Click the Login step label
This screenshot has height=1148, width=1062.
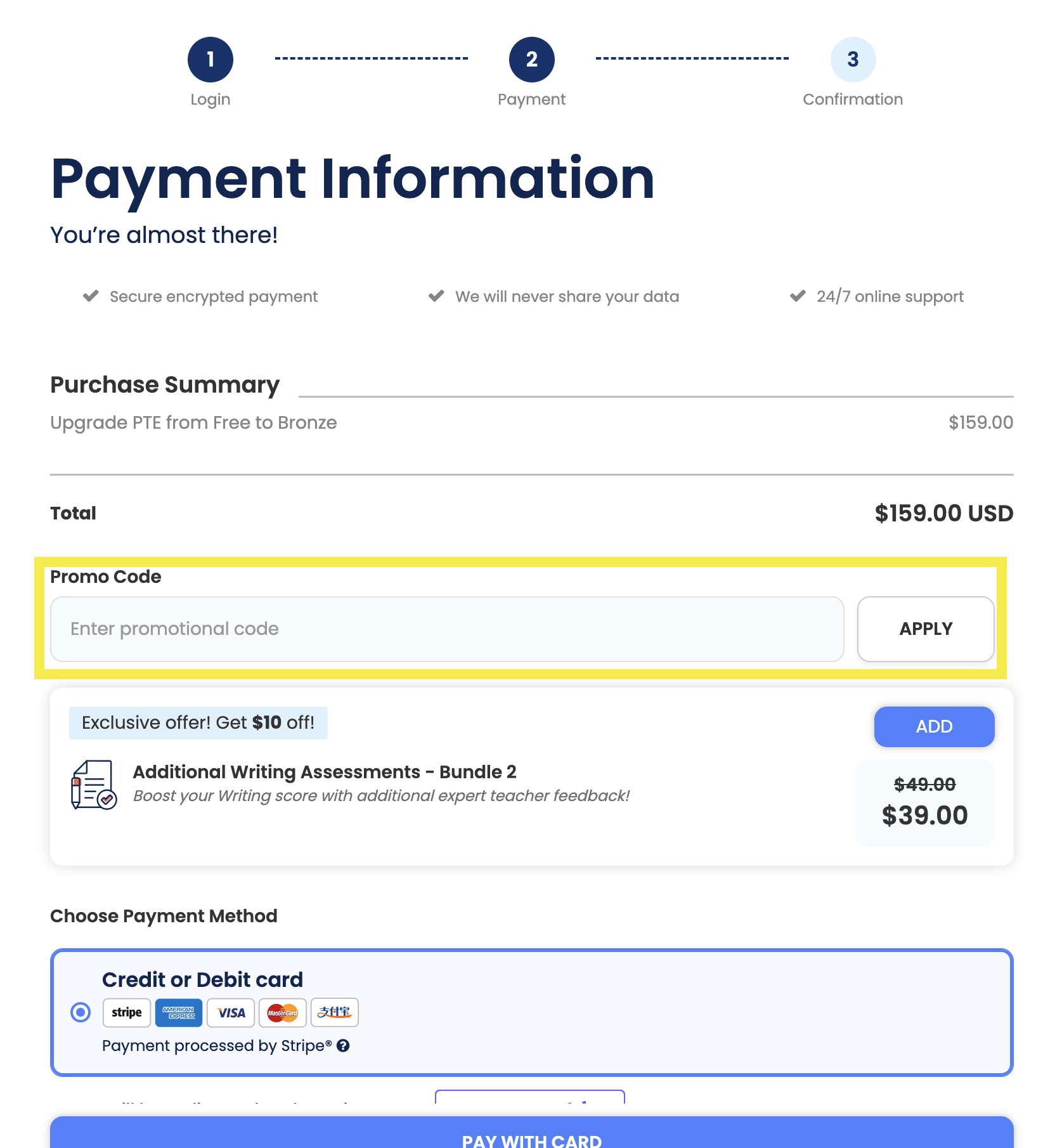pos(210,99)
